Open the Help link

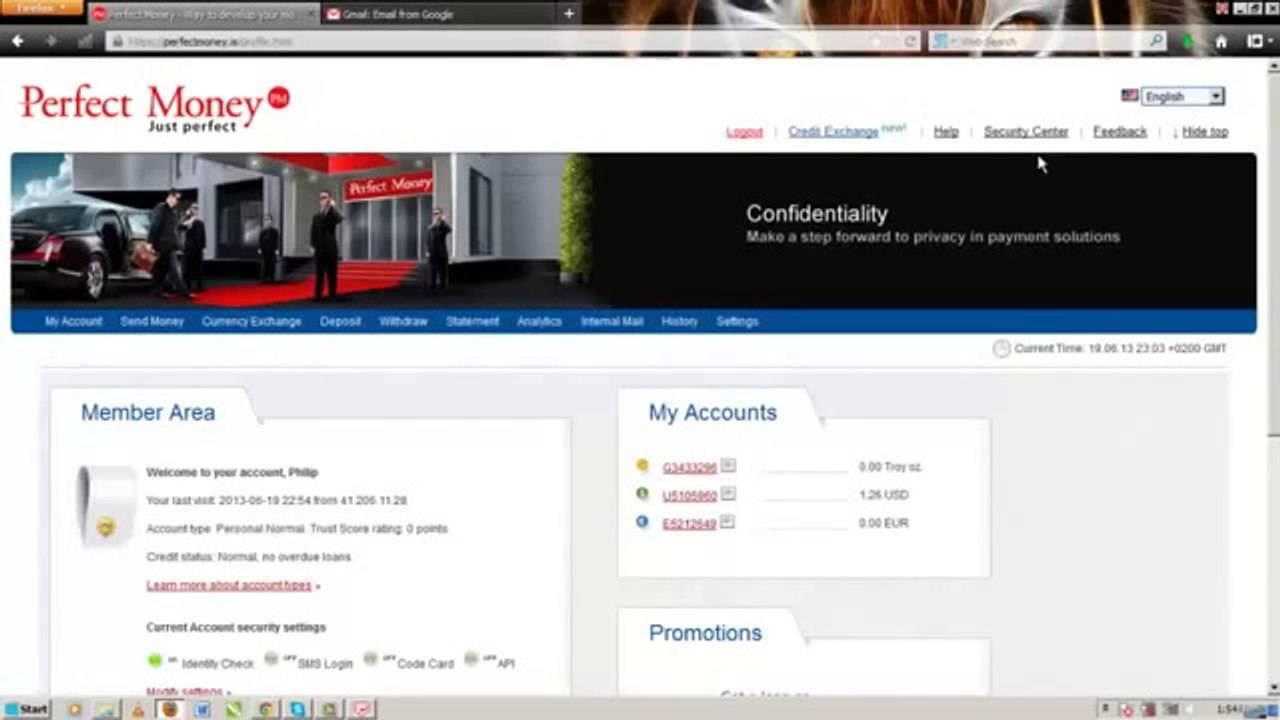[946, 132]
